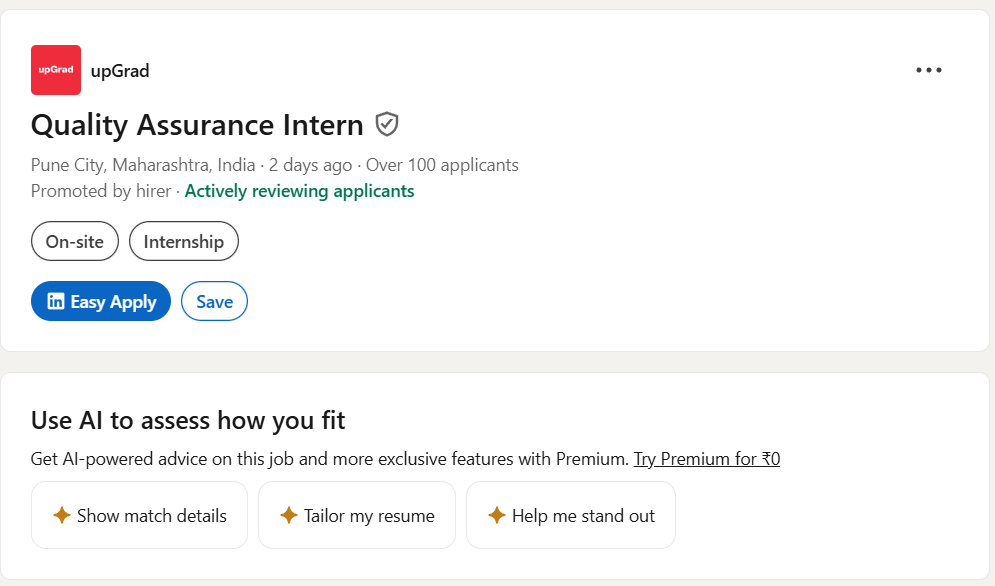
Task: Click the LinkedIn logo on Easy Apply
Action: pyautogui.click(x=56, y=301)
